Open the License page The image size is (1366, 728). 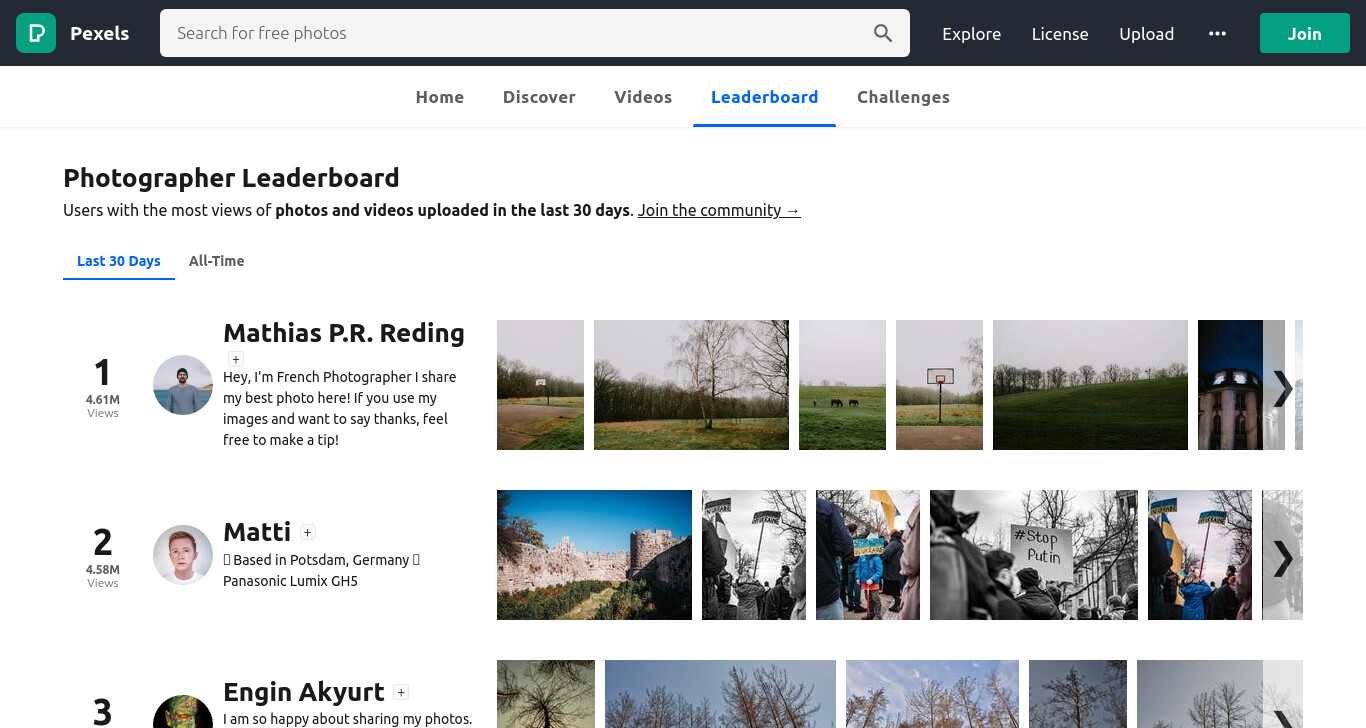[x=1060, y=33]
